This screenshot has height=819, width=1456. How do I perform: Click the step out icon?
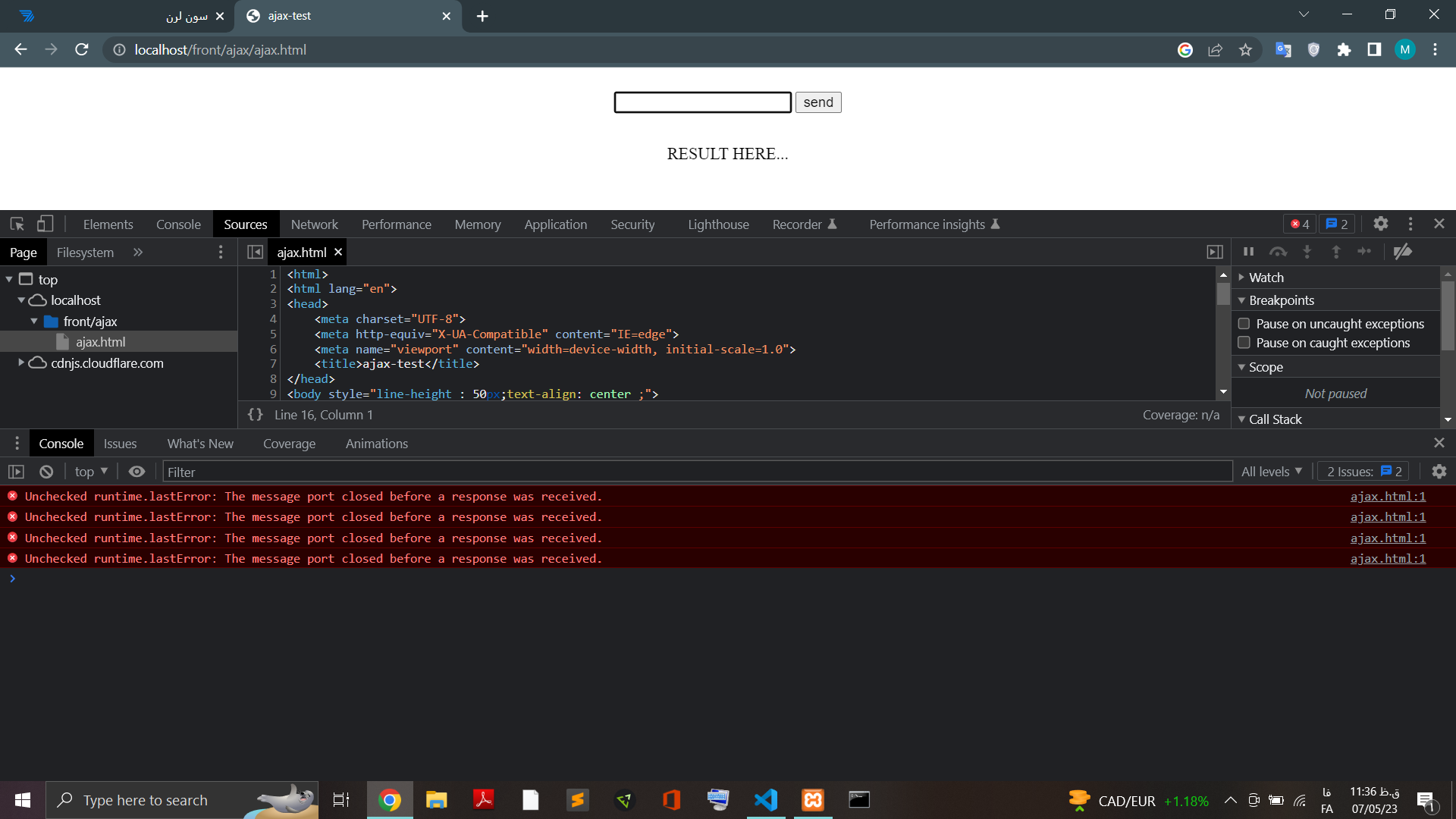1336,251
